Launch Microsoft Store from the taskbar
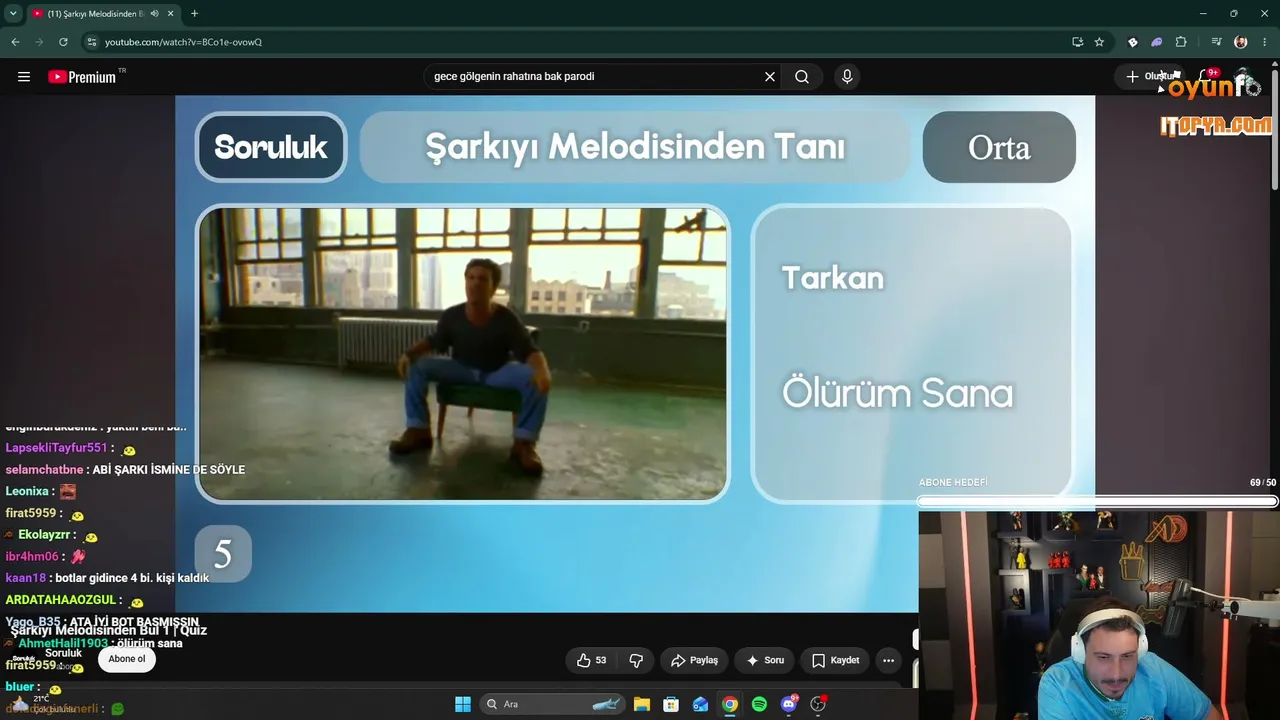 click(671, 704)
